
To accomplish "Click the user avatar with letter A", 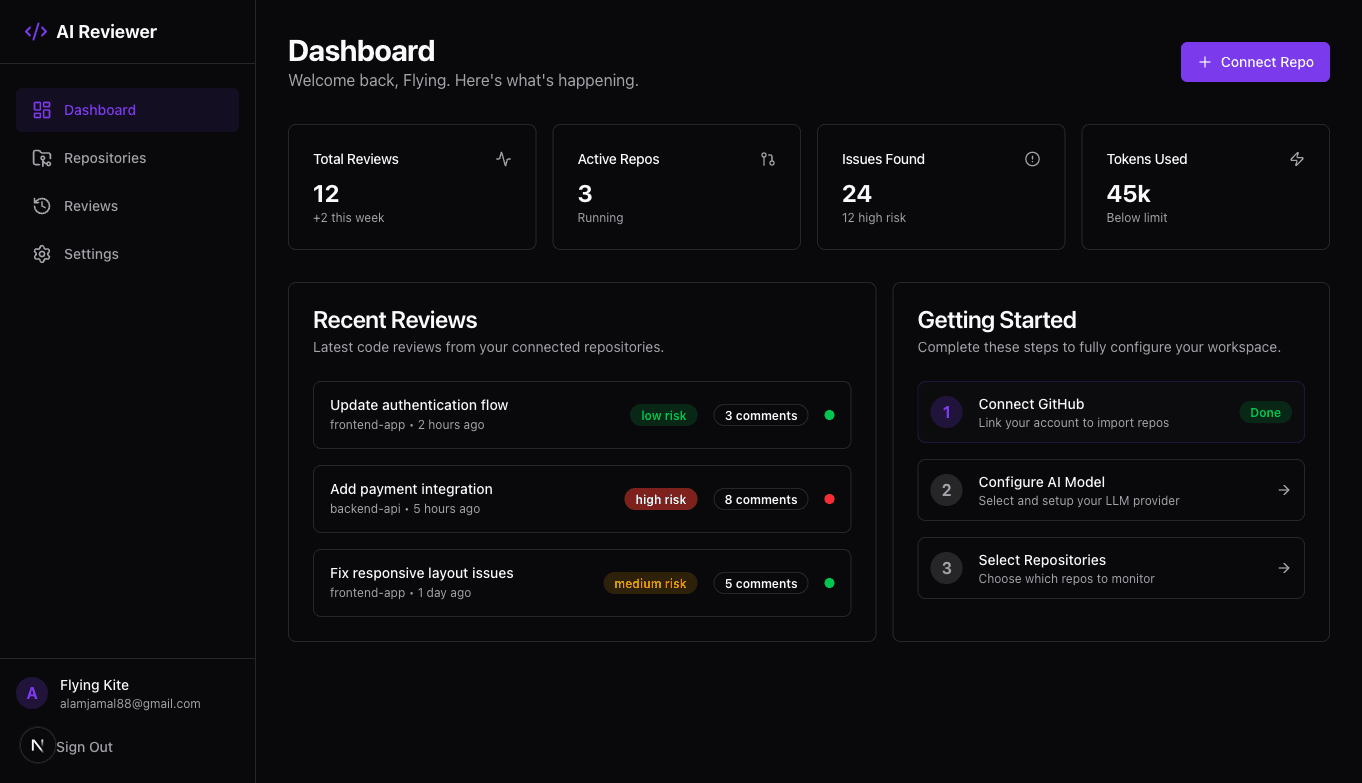I will [32, 693].
